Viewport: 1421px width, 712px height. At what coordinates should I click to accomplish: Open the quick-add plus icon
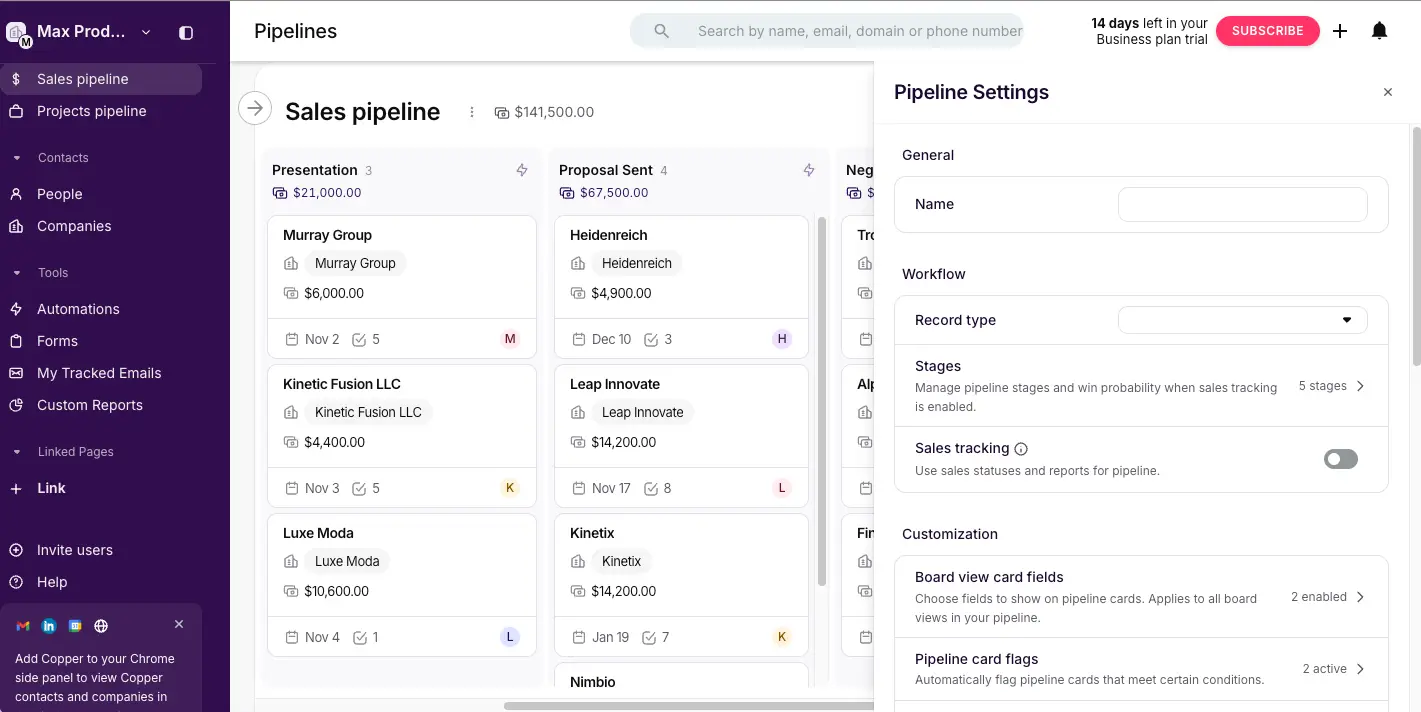pos(1339,30)
